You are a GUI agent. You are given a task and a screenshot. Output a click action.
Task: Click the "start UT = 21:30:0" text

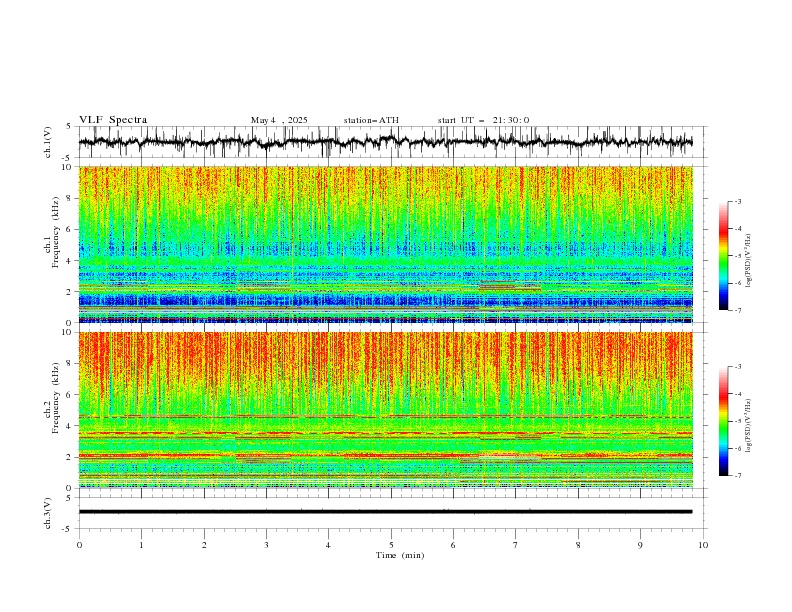coord(483,120)
